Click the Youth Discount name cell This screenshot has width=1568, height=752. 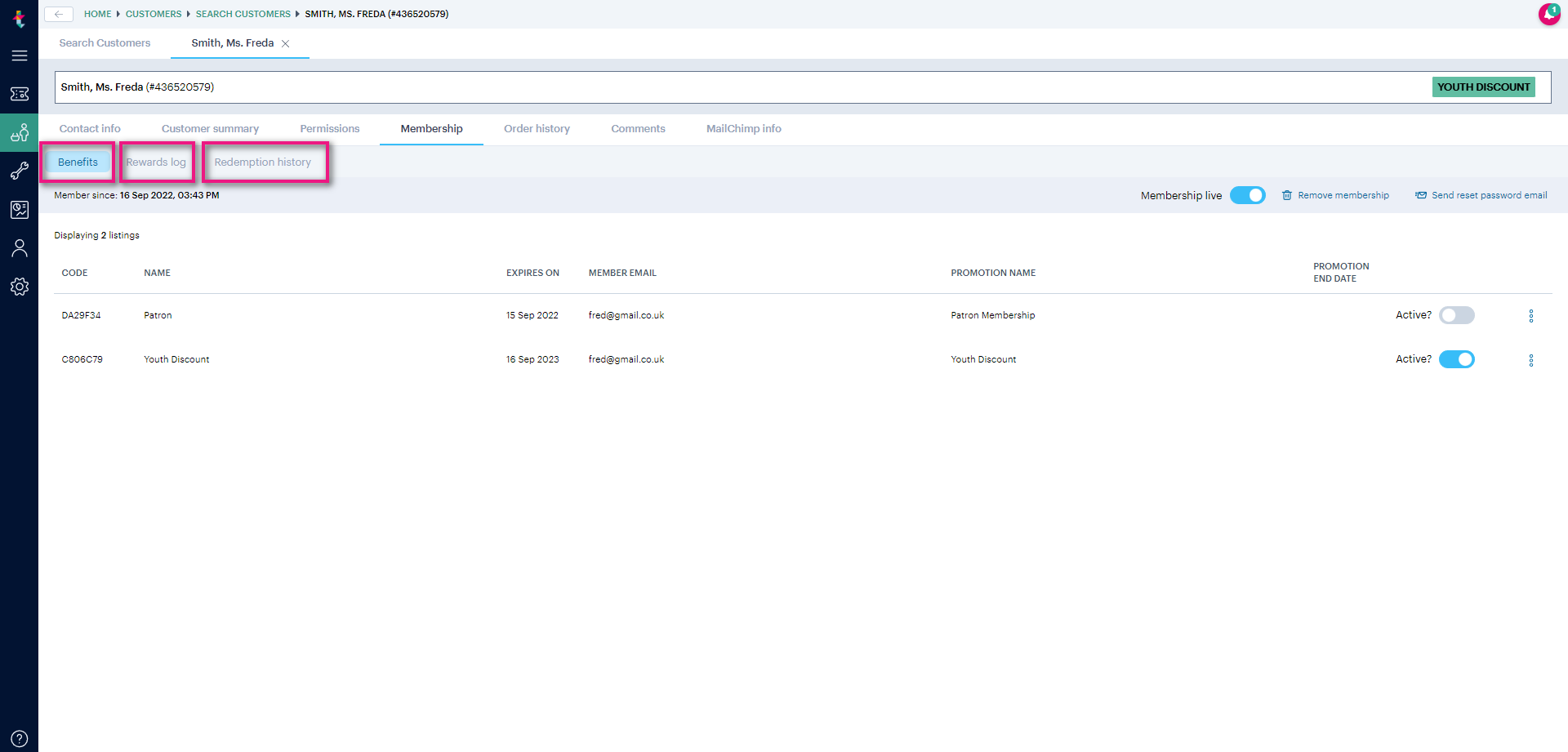click(x=176, y=359)
